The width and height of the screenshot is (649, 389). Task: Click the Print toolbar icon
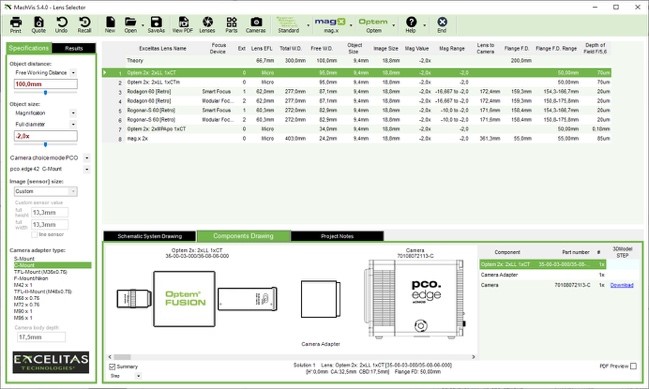point(16,25)
